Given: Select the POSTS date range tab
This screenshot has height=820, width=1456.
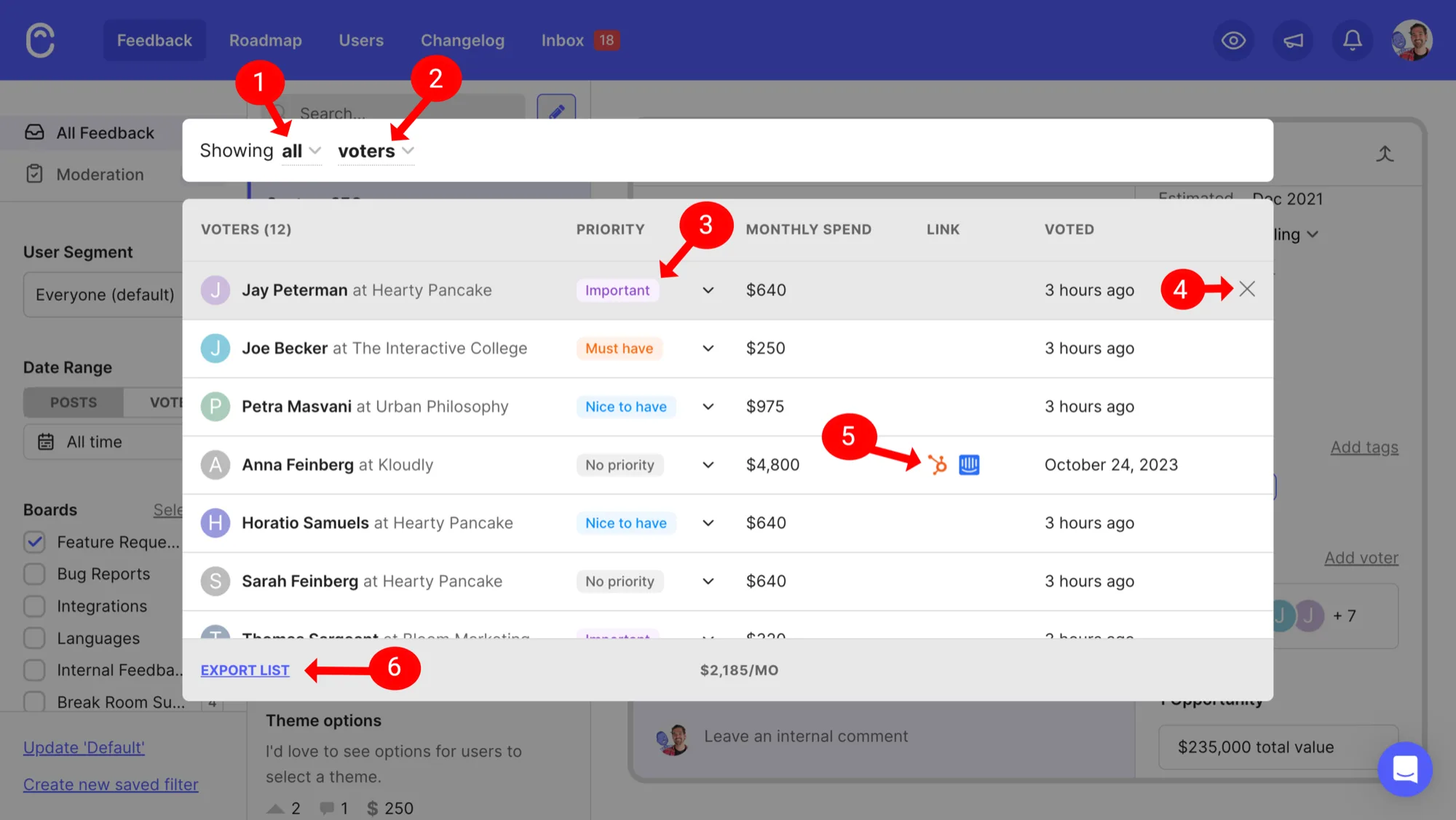Looking at the screenshot, I should [x=74, y=402].
